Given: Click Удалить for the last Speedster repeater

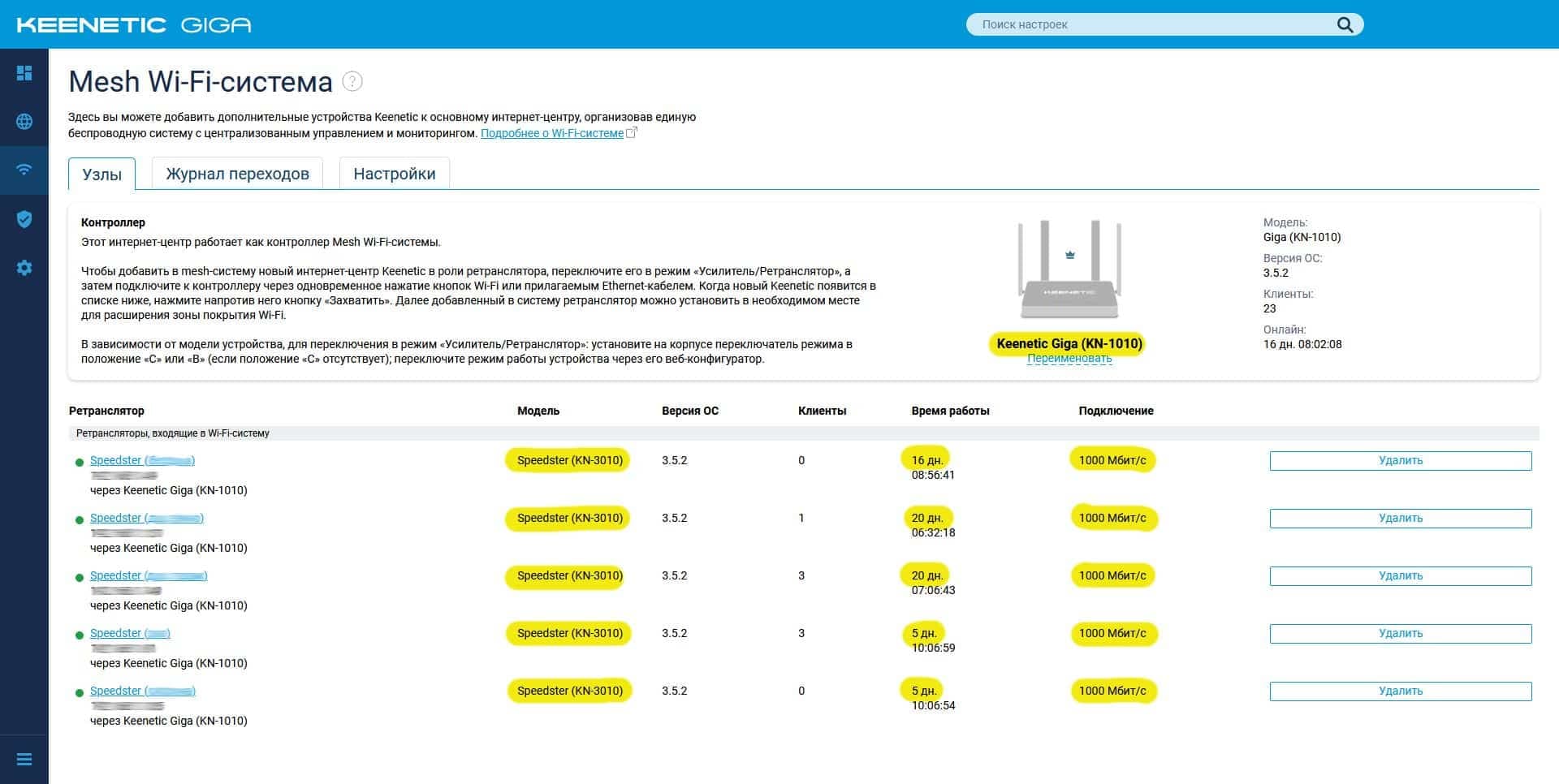Looking at the screenshot, I should (1400, 691).
